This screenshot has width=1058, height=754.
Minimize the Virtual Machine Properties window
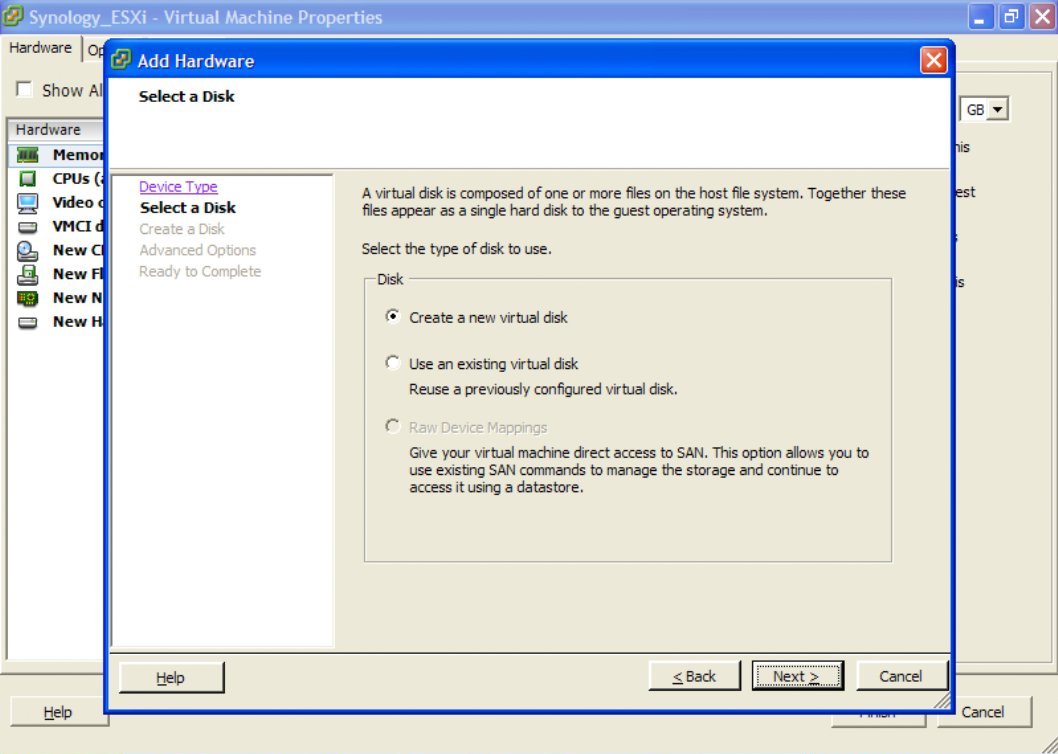(x=980, y=17)
